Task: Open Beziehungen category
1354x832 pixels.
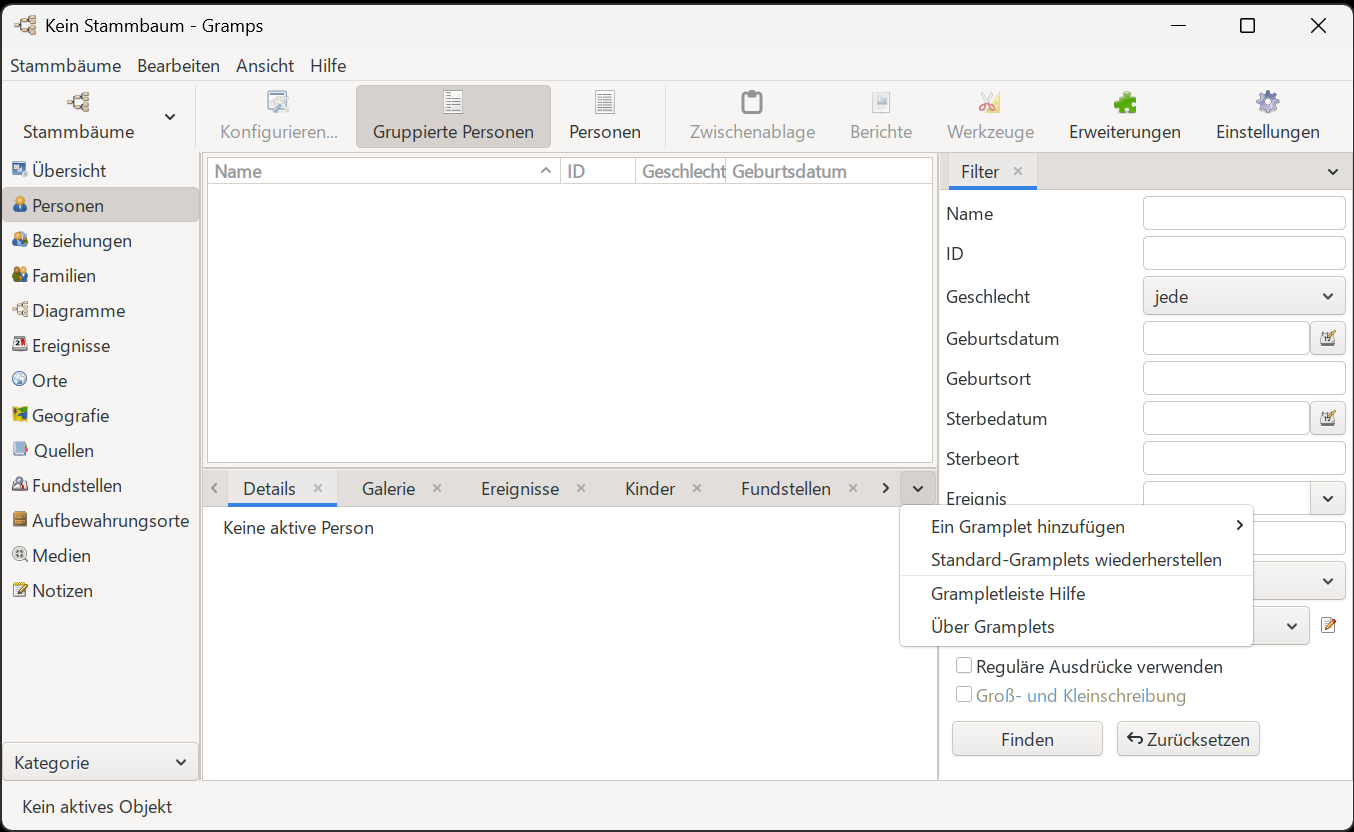Action: 100,240
